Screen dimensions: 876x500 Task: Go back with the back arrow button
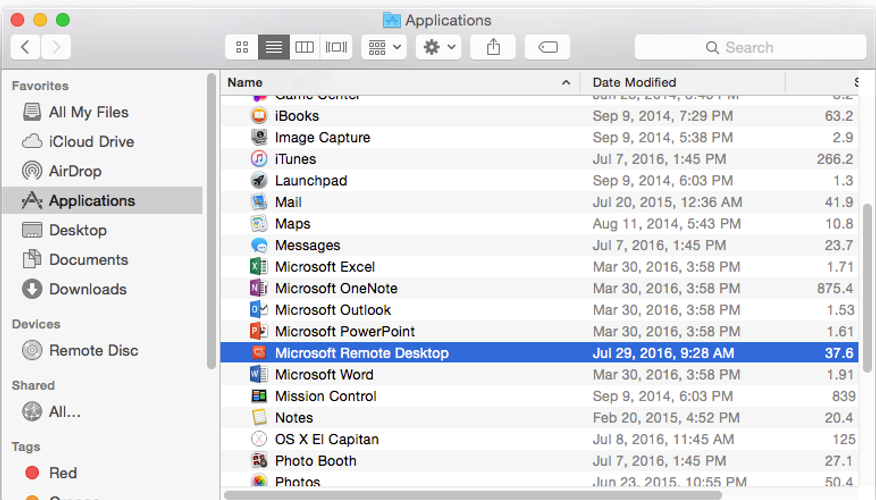tap(25, 47)
